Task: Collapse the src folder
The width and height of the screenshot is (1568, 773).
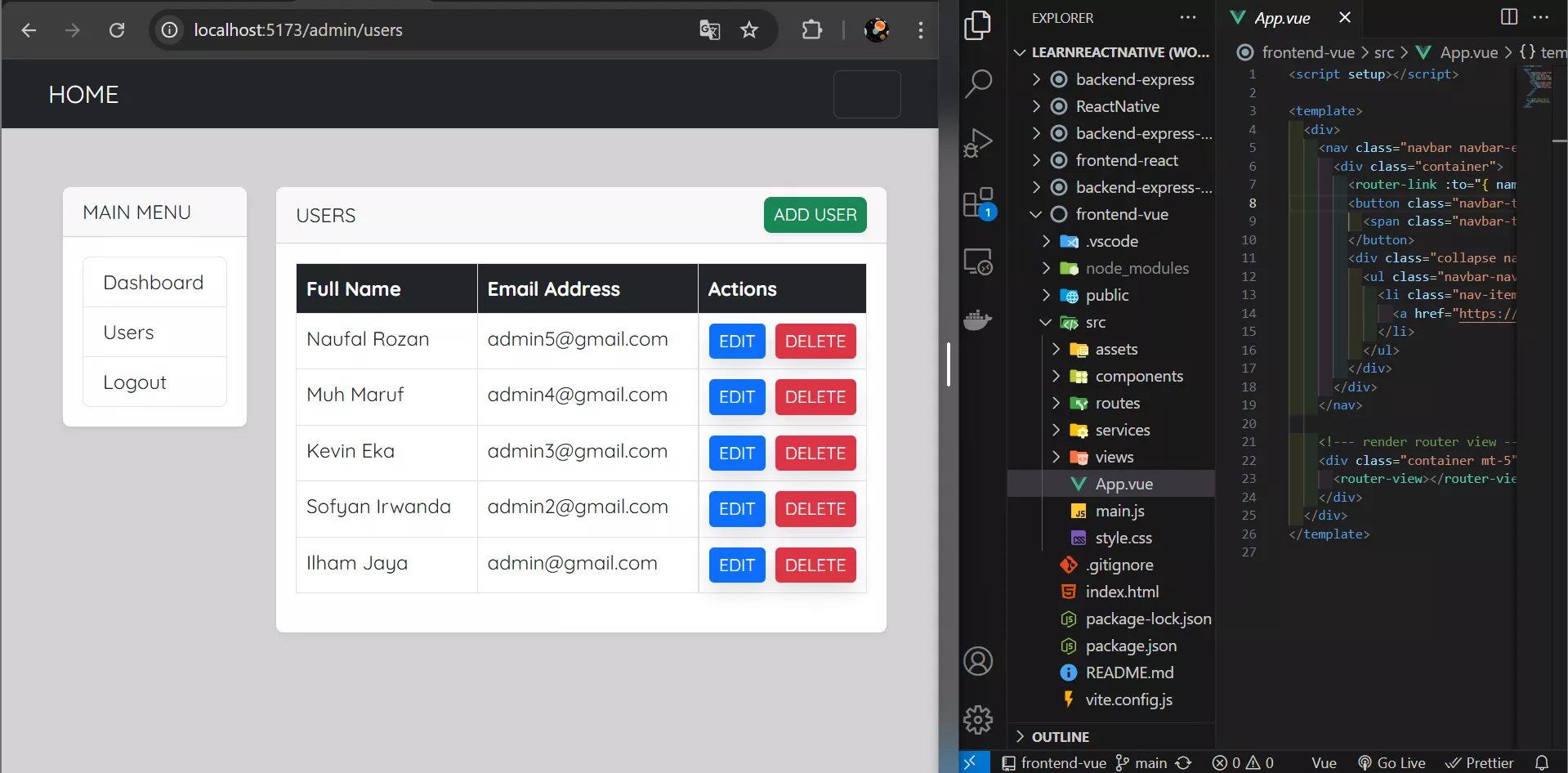Action: pyautogui.click(x=1111, y=322)
